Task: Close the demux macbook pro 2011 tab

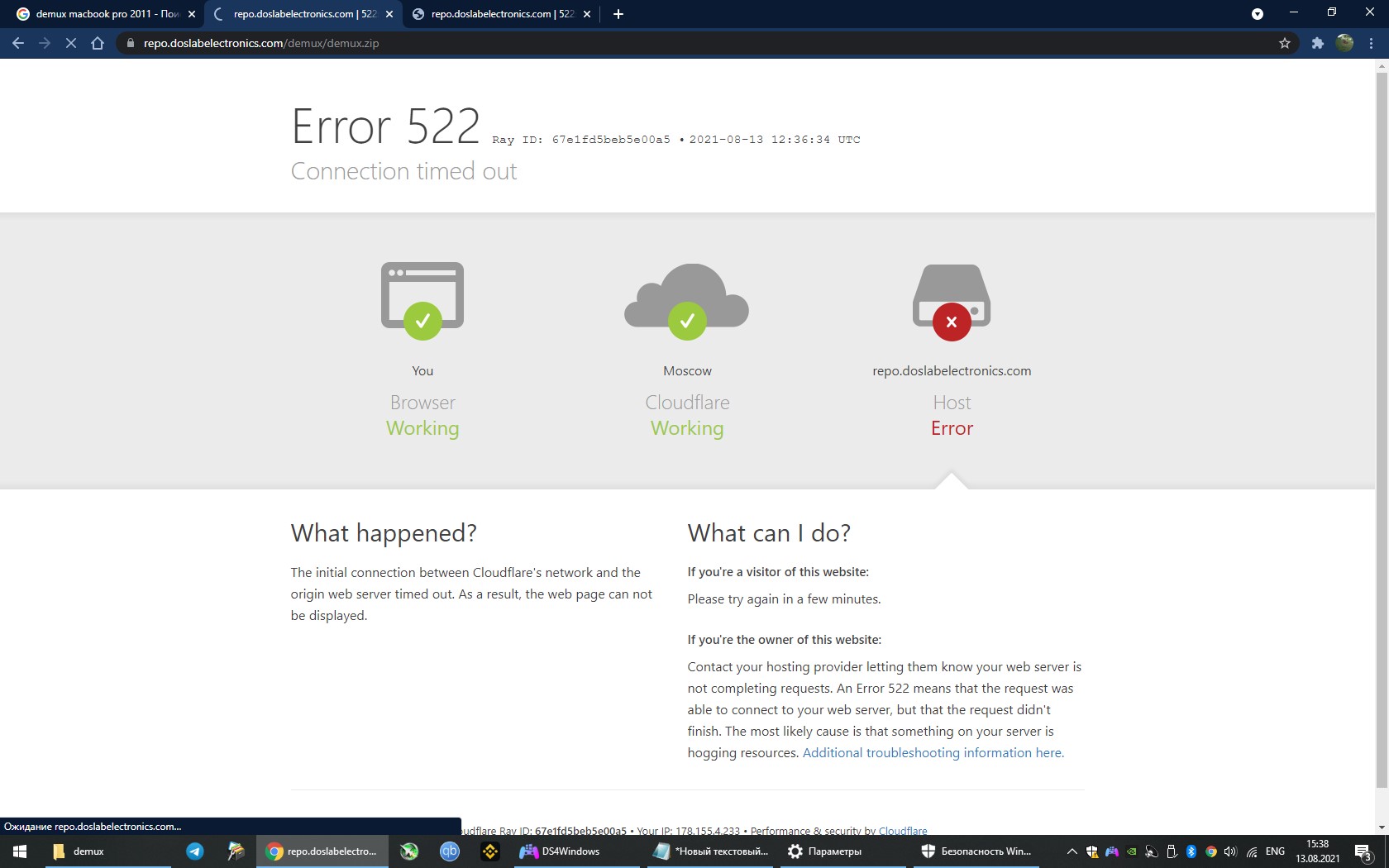Action: tap(192, 14)
